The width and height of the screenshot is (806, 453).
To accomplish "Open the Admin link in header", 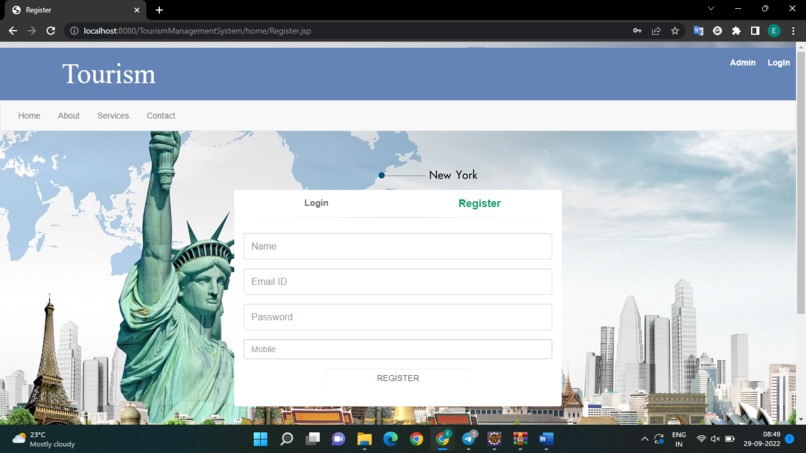I will [x=743, y=63].
